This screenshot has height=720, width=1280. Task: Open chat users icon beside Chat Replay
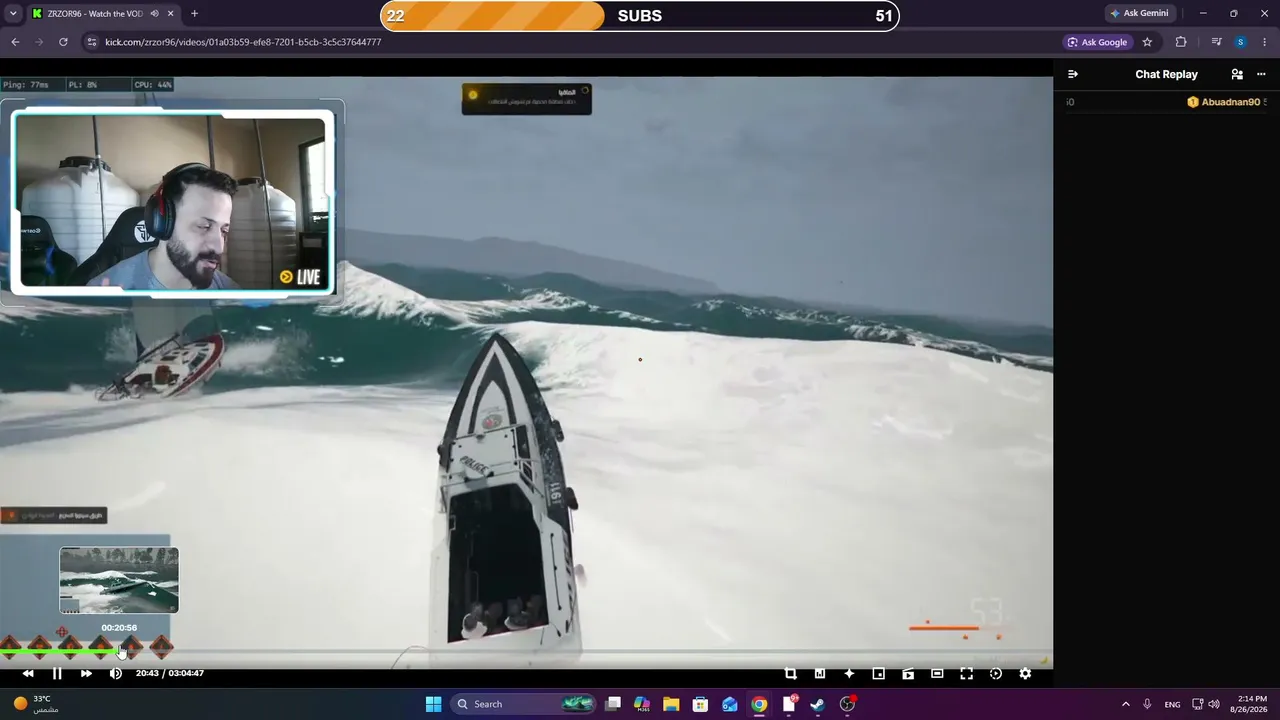click(1237, 74)
